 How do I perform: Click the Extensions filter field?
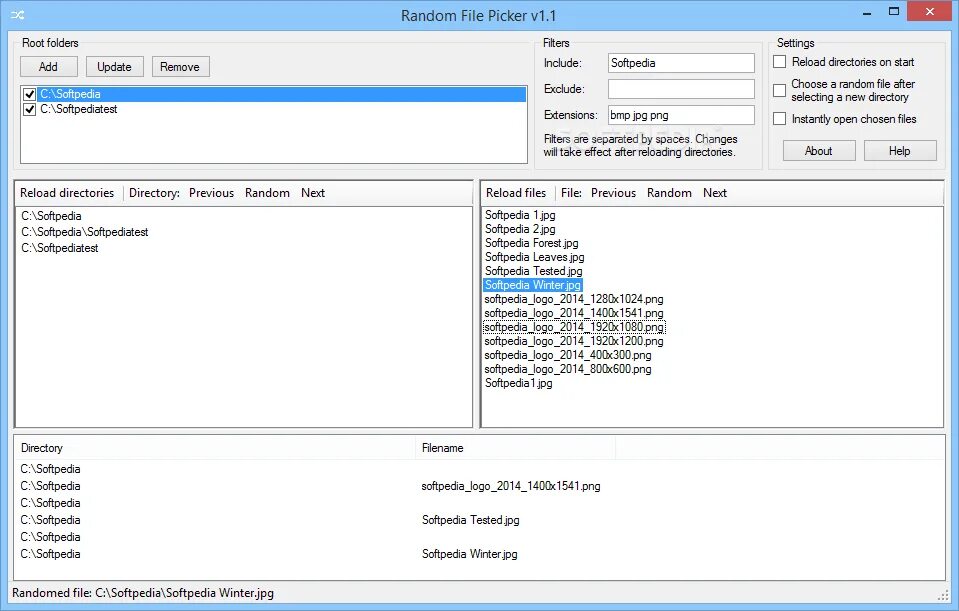pos(681,115)
